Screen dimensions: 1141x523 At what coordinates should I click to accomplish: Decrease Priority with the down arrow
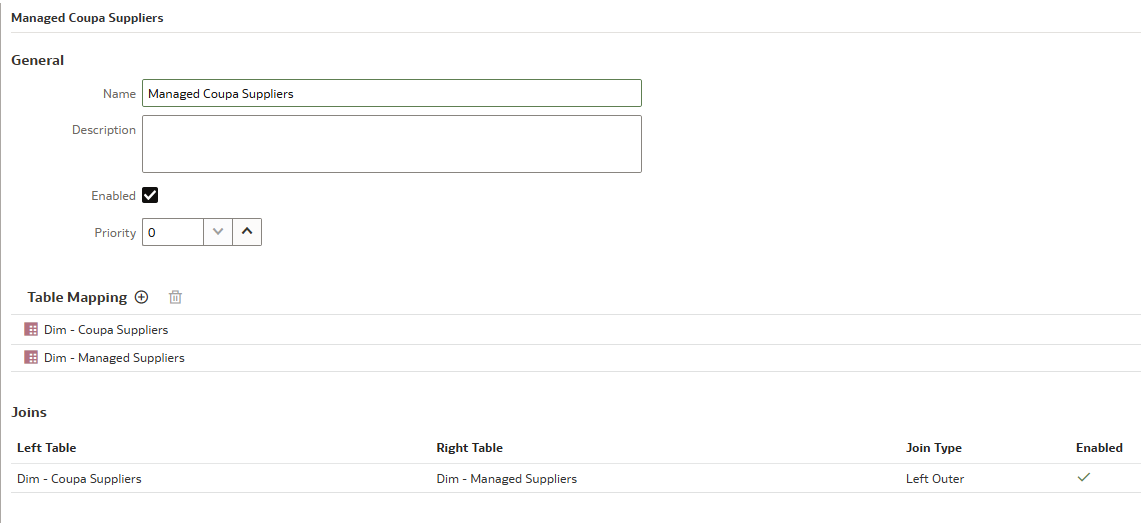218,232
